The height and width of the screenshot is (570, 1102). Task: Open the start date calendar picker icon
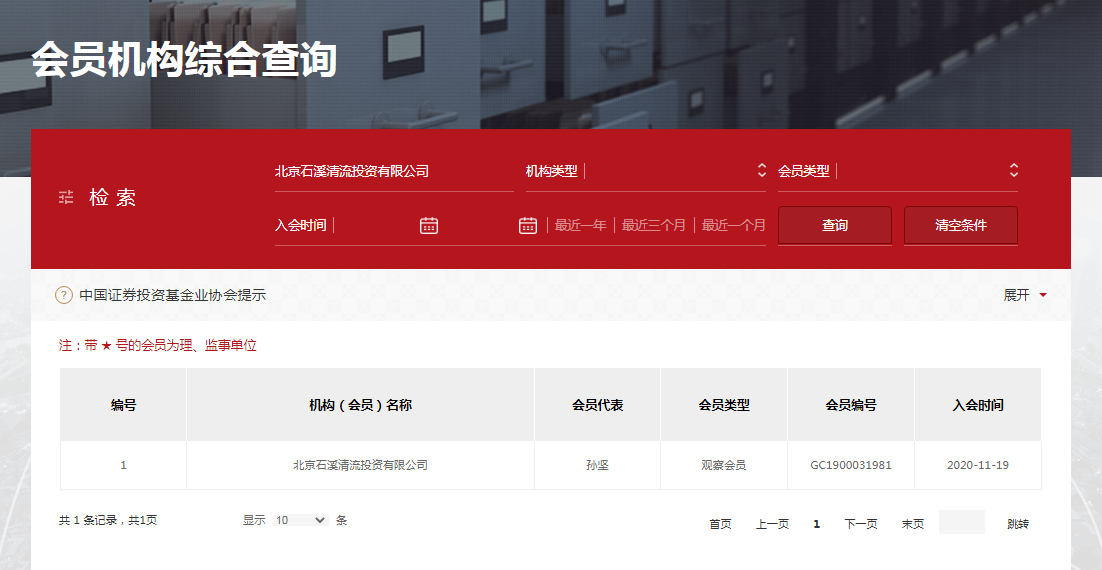pyautogui.click(x=429, y=225)
